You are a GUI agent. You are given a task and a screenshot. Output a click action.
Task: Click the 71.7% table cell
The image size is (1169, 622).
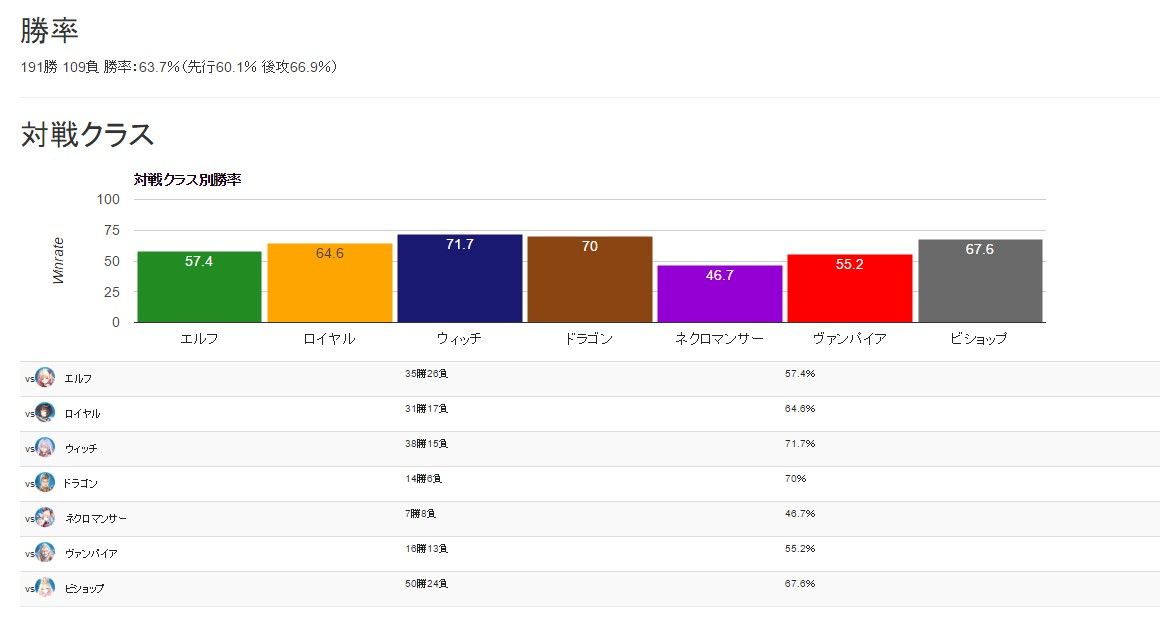pos(800,444)
